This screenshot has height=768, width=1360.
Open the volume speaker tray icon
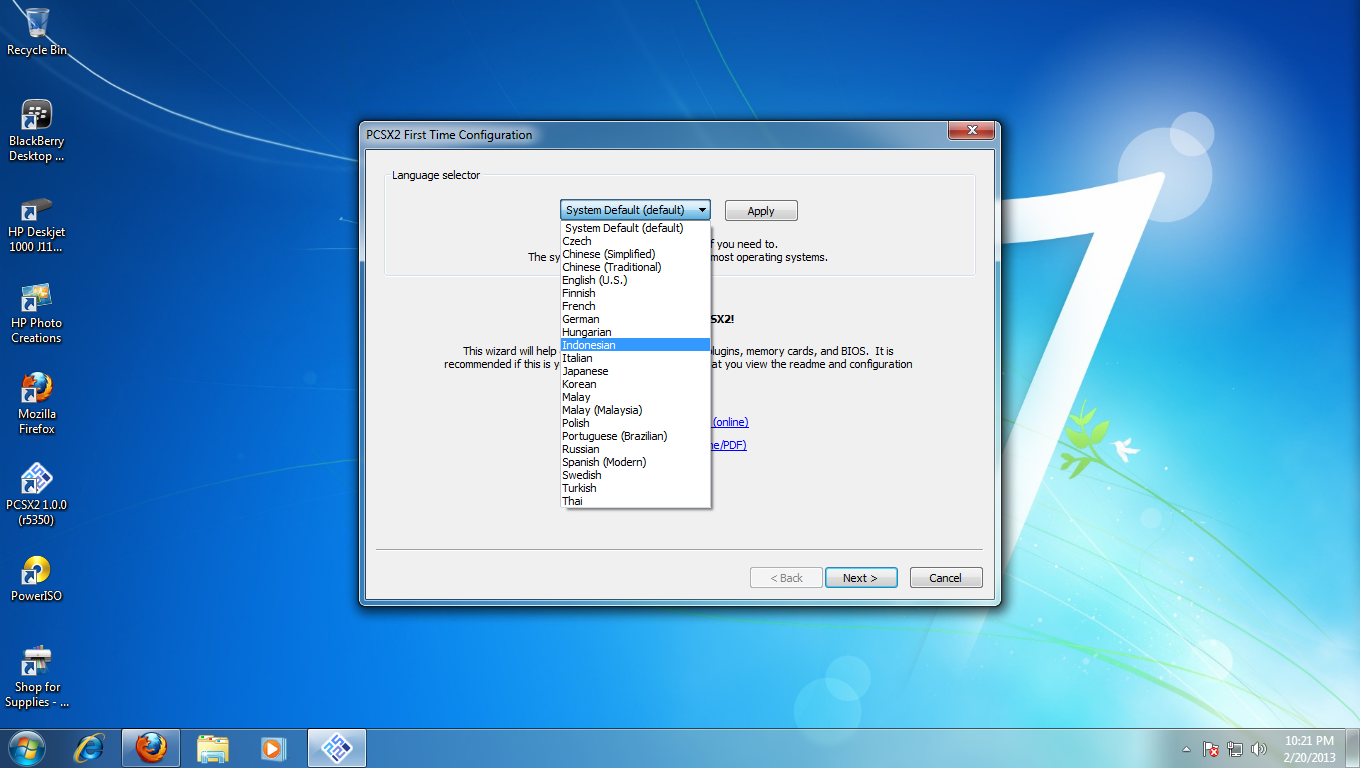click(1258, 749)
